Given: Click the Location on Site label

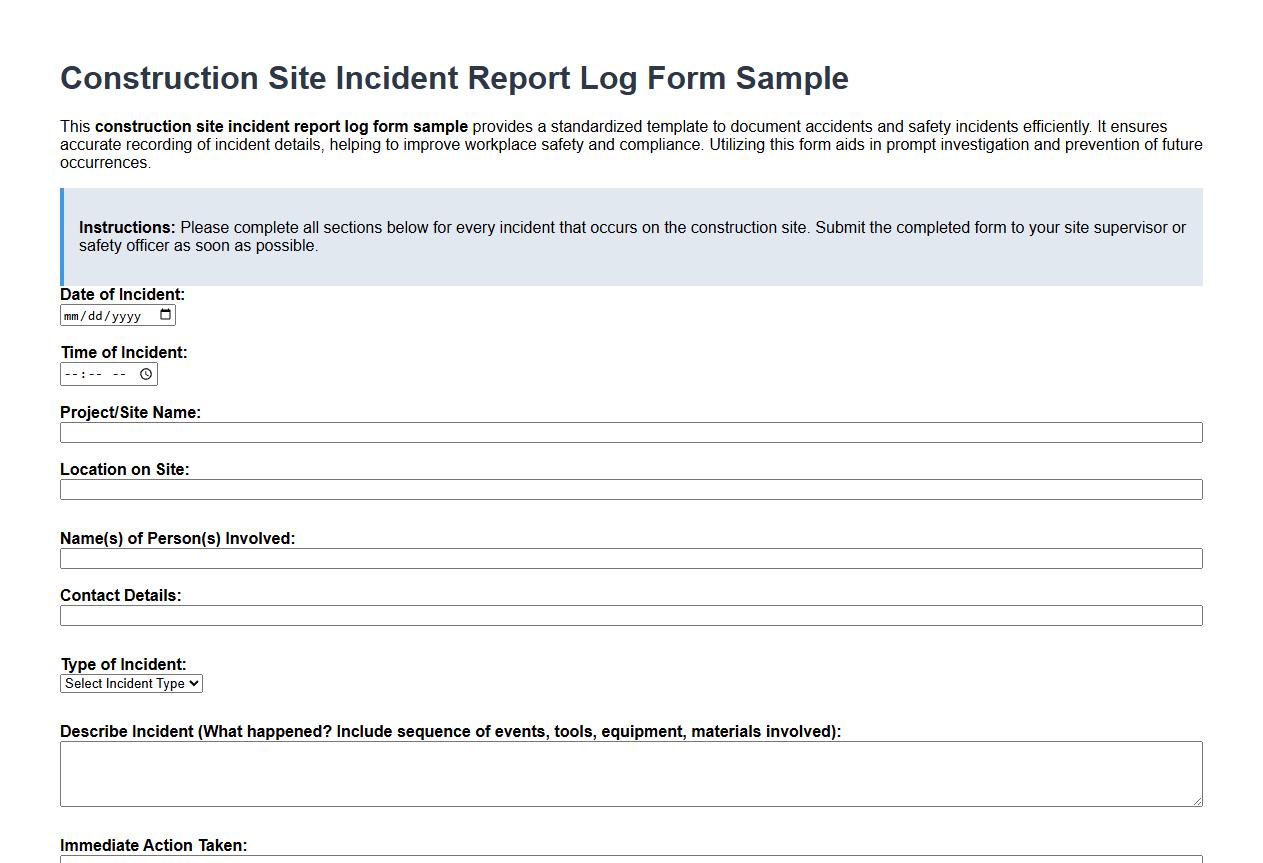Looking at the screenshot, I should (x=123, y=469).
